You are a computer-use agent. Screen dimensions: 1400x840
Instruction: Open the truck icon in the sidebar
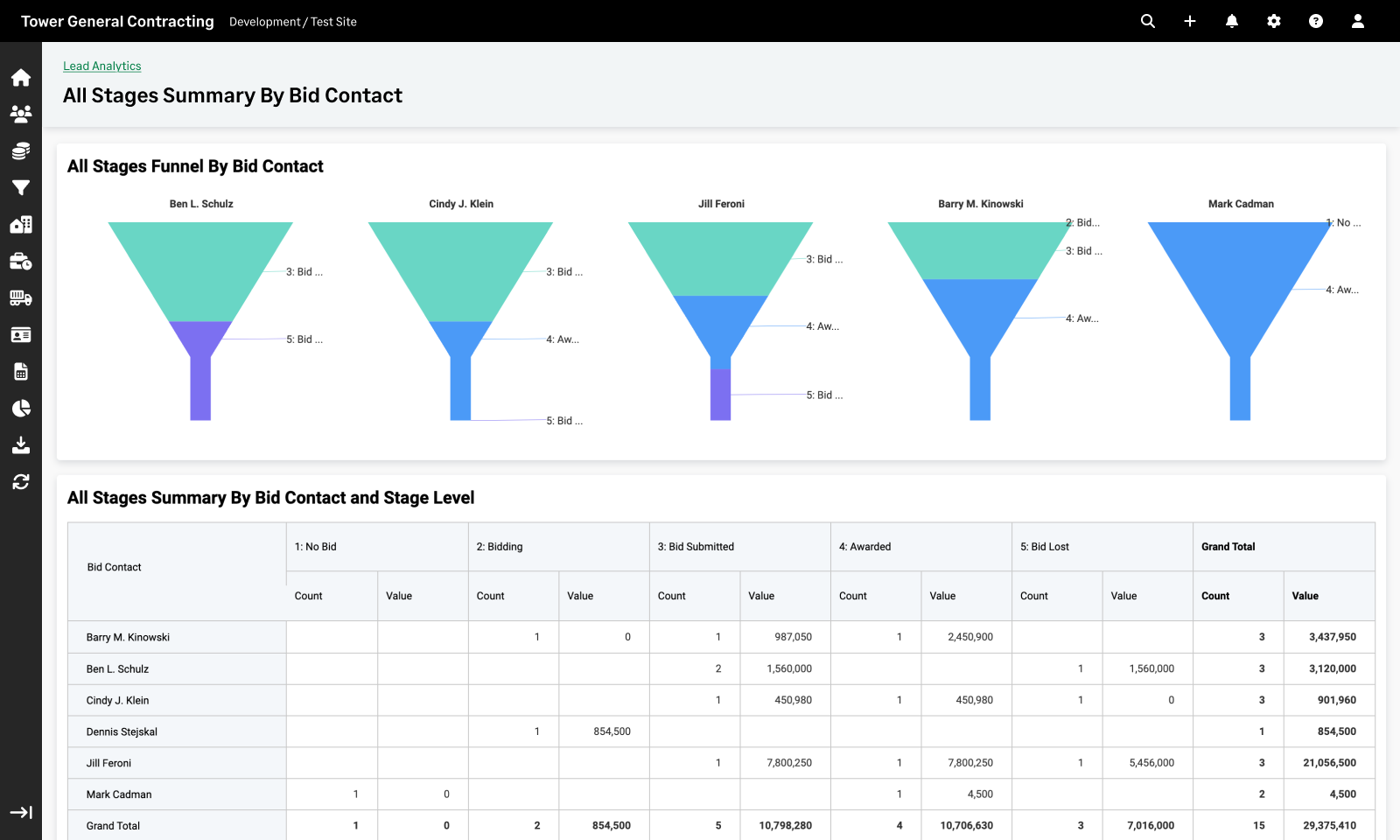coord(20,297)
